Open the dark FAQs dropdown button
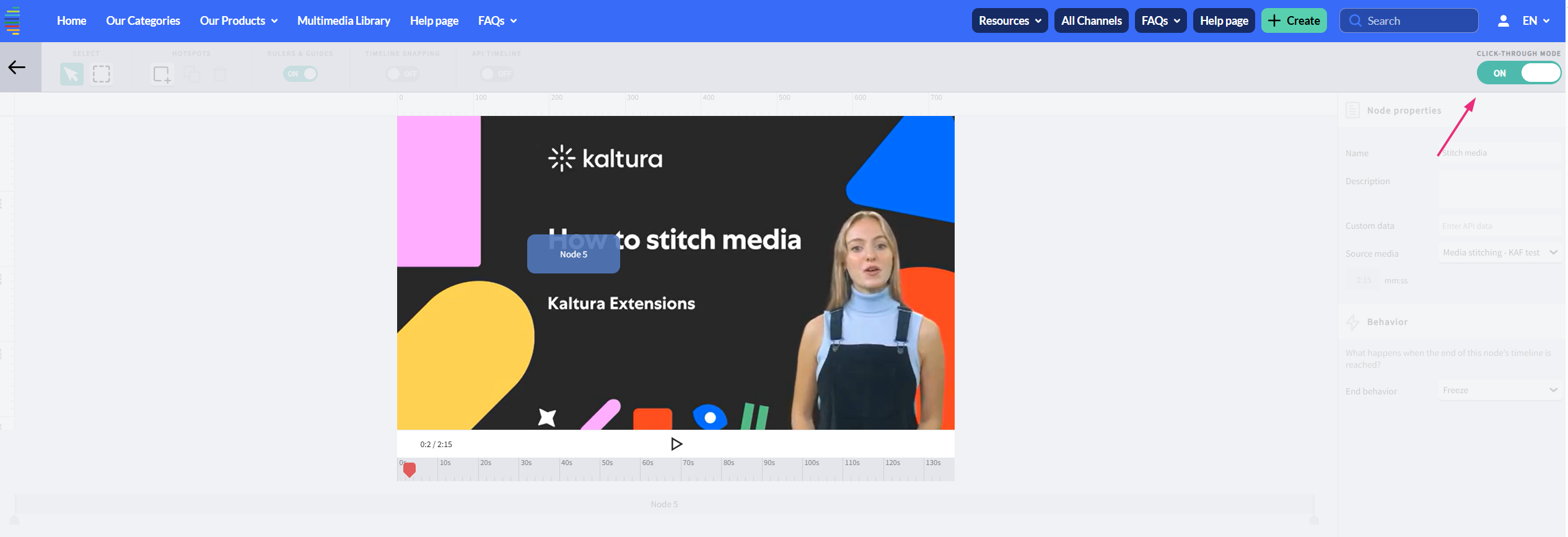 click(1160, 21)
